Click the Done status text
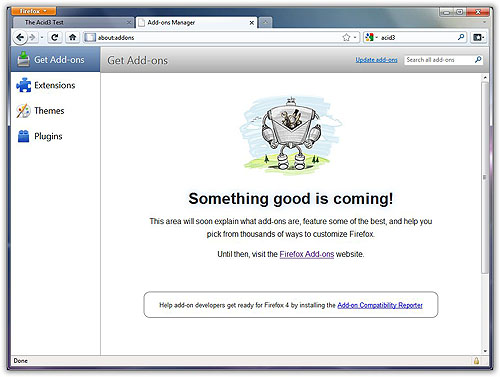 (x=21, y=361)
